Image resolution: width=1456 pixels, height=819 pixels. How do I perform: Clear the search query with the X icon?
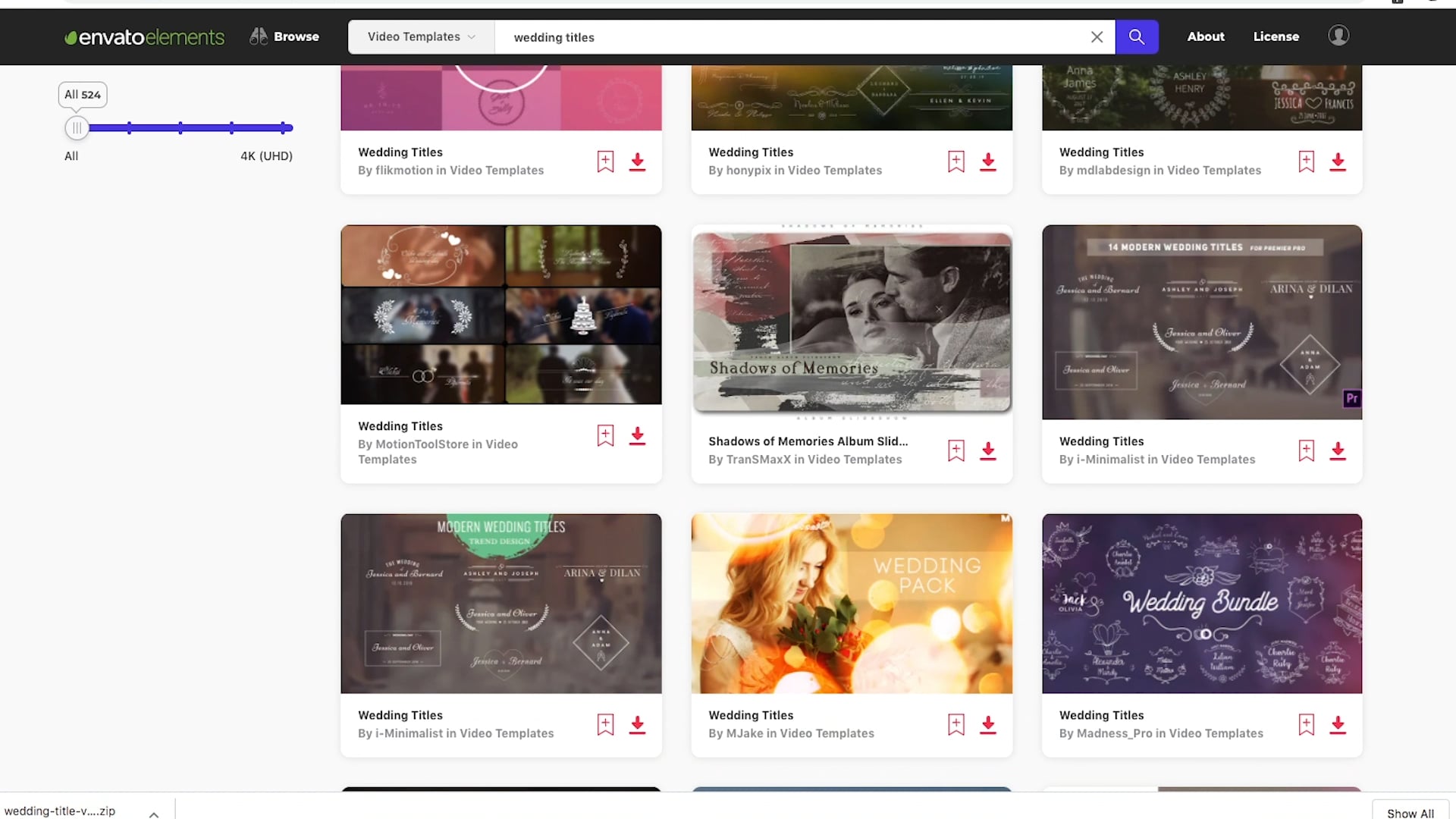[x=1097, y=36]
